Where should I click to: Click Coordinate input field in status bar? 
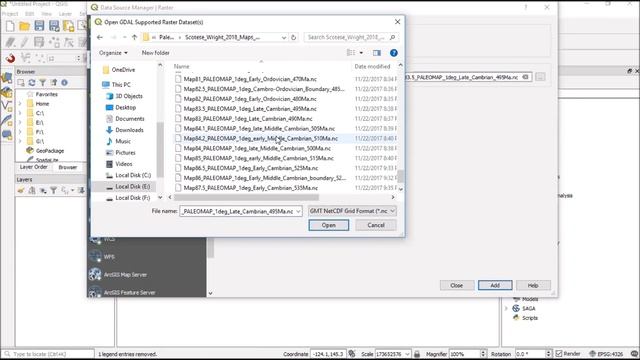pos(328,354)
